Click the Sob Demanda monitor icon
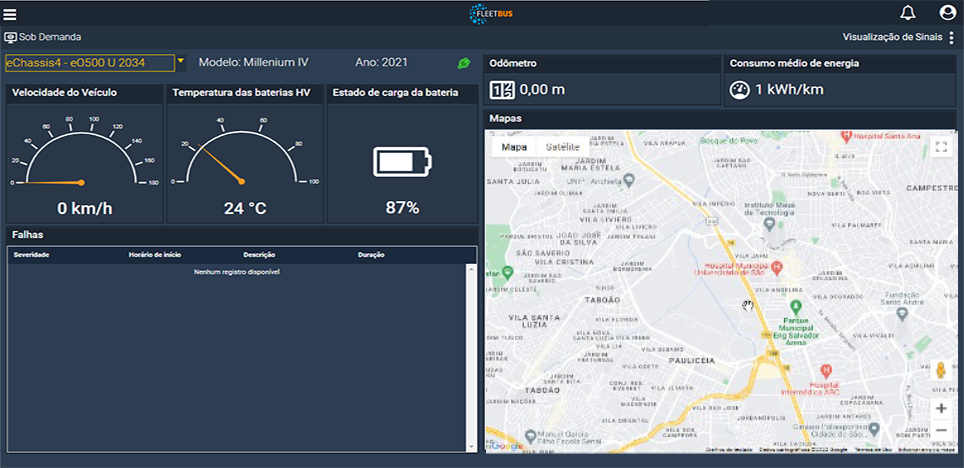964x468 pixels. tap(11, 37)
